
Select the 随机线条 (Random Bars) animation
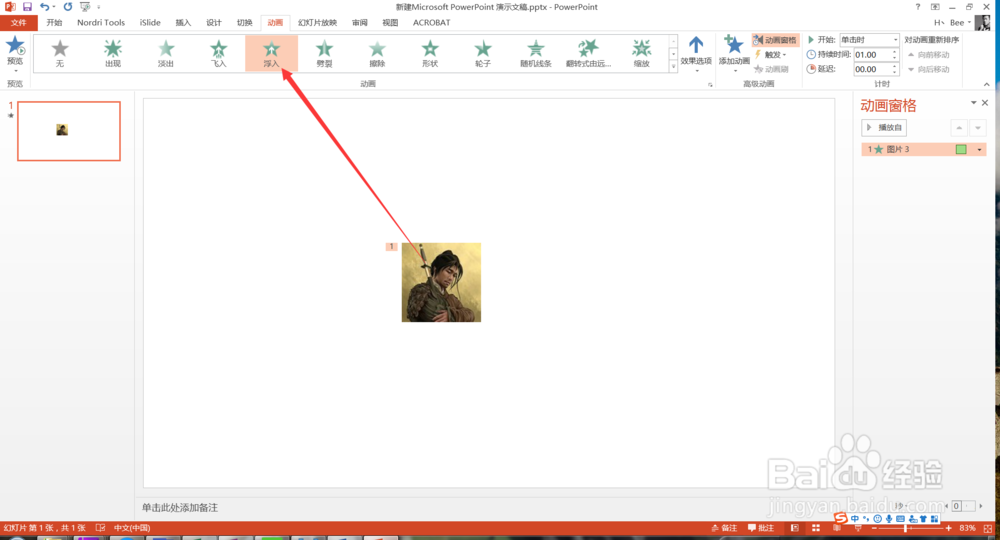(x=536, y=53)
